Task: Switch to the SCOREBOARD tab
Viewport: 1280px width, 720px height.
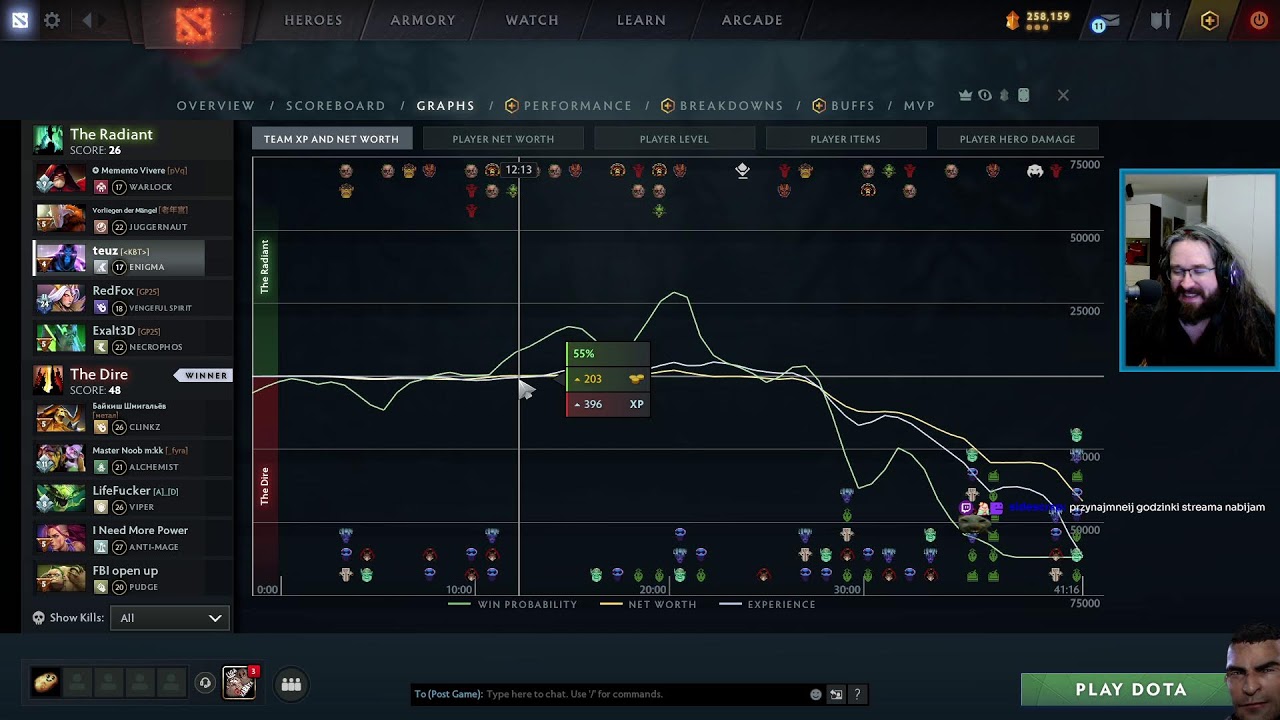Action: pos(336,105)
